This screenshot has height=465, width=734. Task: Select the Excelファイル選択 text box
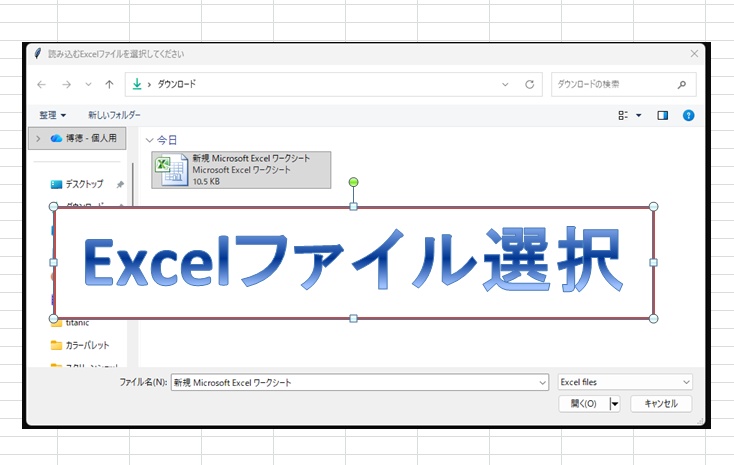353,263
